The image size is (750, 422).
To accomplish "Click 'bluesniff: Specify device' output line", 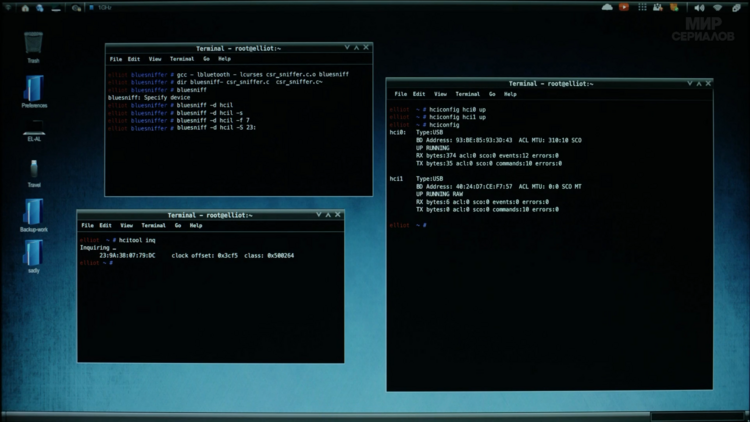I will pyautogui.click(x=149, y=97).
